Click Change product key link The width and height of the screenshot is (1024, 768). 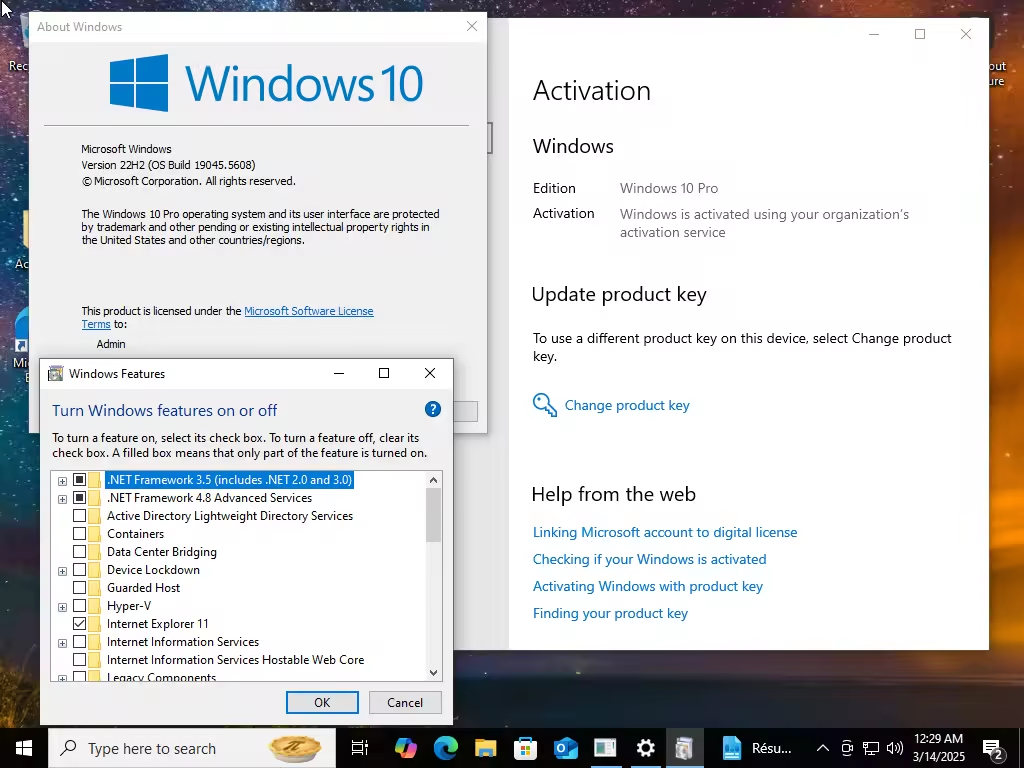[627, 405]
